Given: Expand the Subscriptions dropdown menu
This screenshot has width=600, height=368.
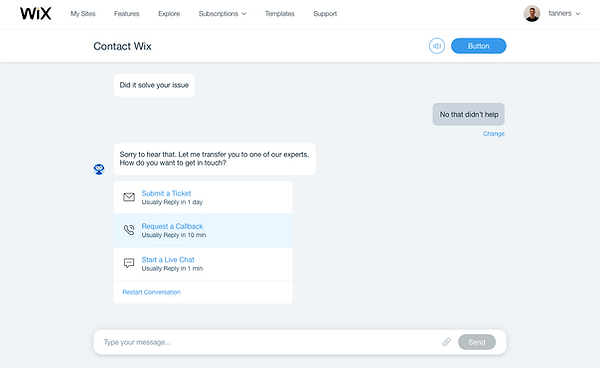Looking at the screenshot, I should (x=222, y=14).
